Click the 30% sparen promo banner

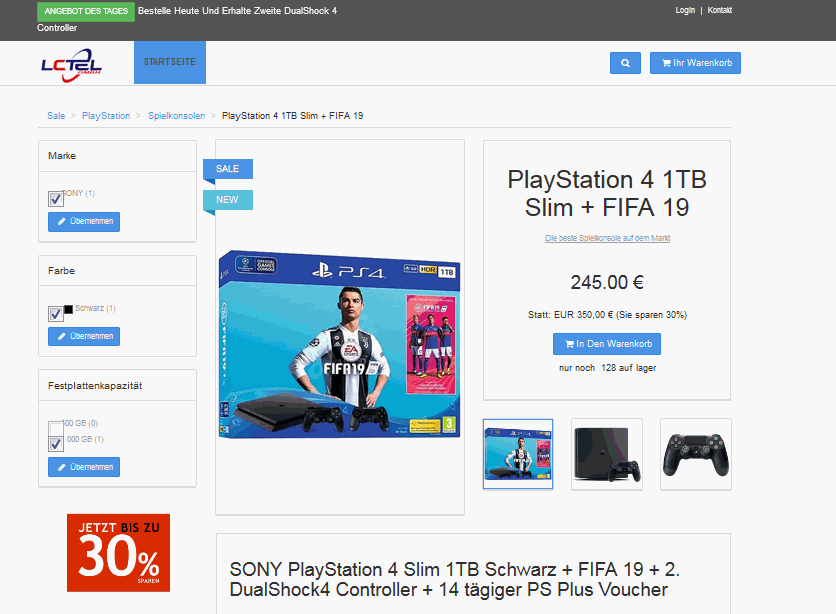click(x=118, y=552)
